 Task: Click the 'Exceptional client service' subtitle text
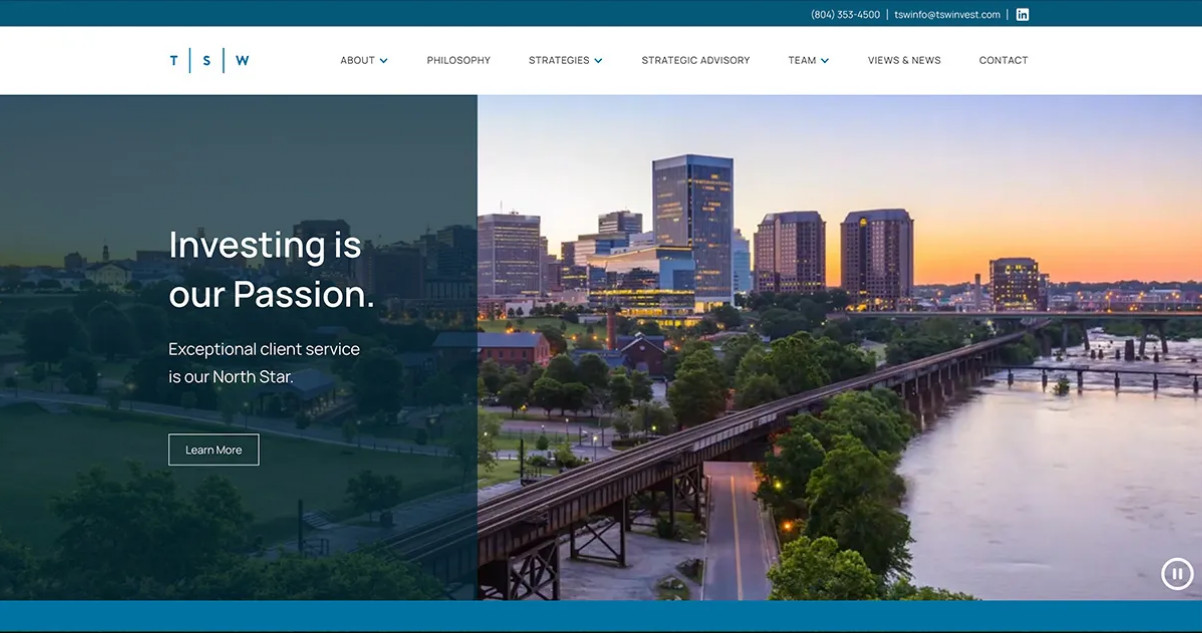264,363
